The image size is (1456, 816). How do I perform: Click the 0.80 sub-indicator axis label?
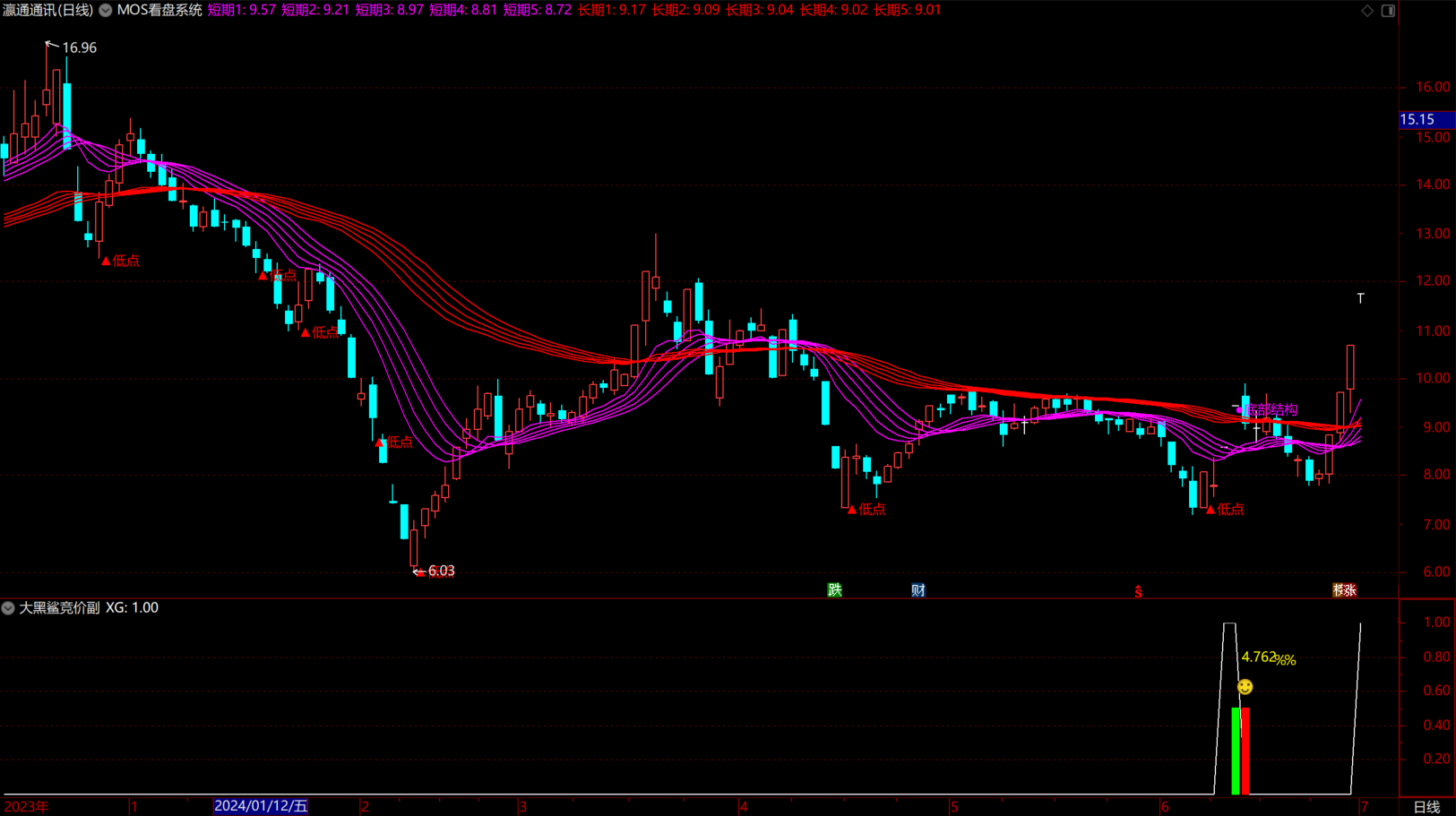click(1436, 657)
